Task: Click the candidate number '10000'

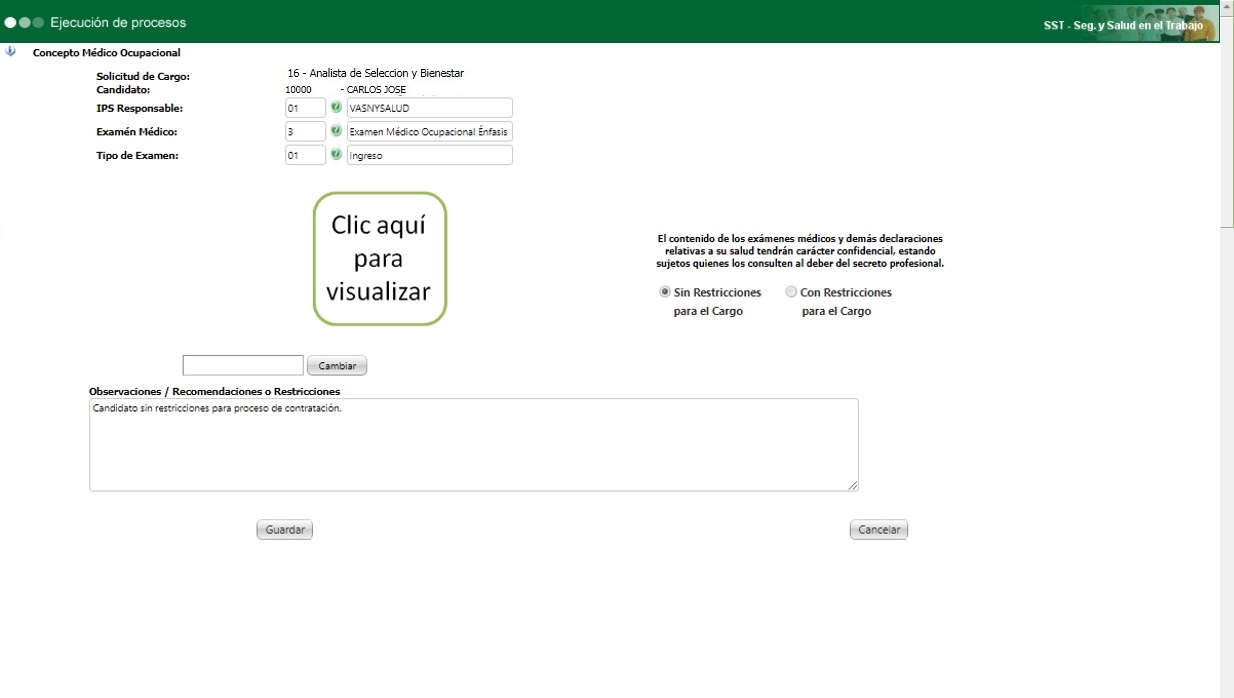Action: pos(298,89)
